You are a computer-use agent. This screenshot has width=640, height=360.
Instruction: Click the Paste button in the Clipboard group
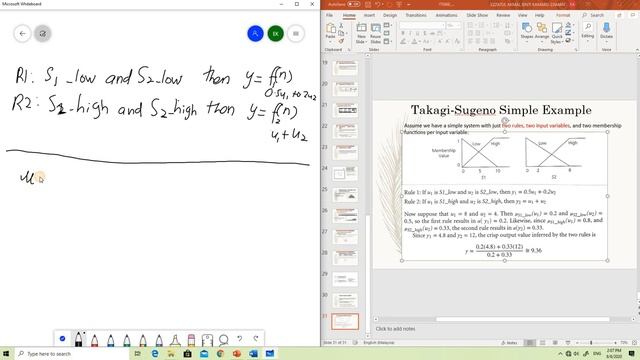point(331,32)
